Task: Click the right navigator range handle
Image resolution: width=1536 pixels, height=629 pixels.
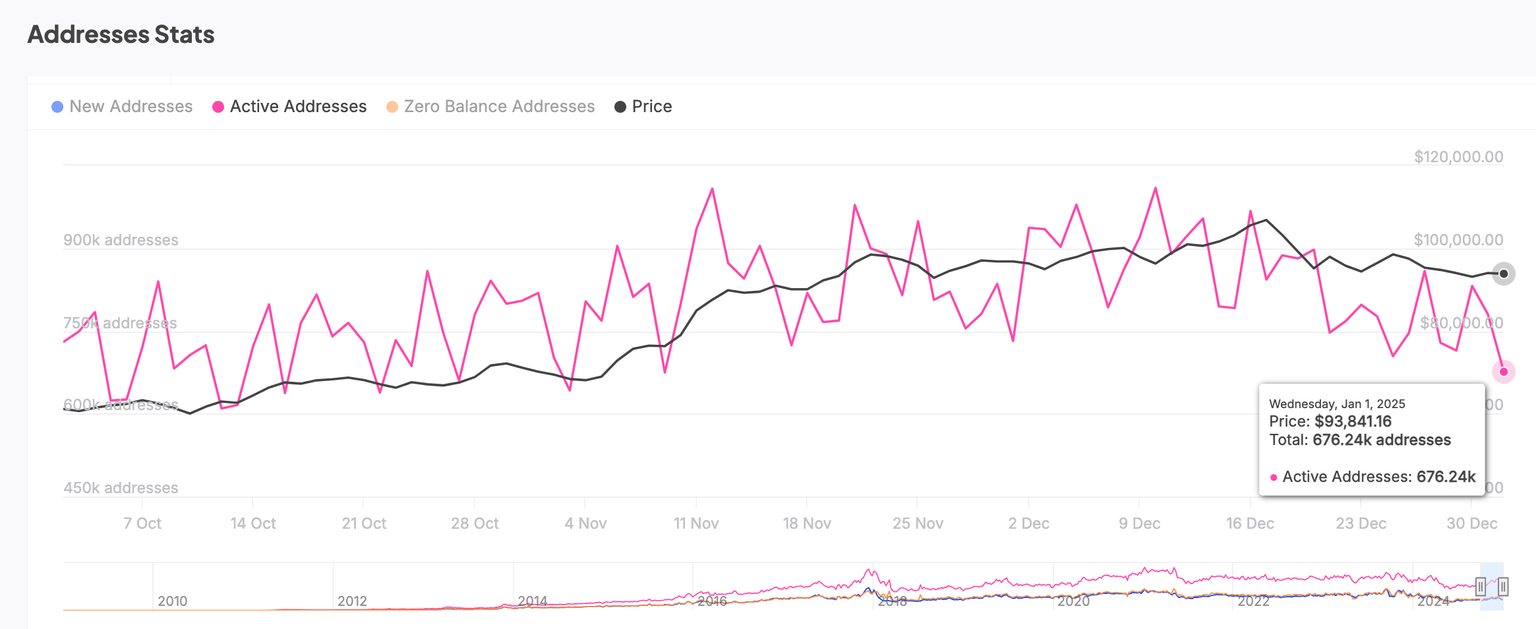Action: click(1503, 587)
